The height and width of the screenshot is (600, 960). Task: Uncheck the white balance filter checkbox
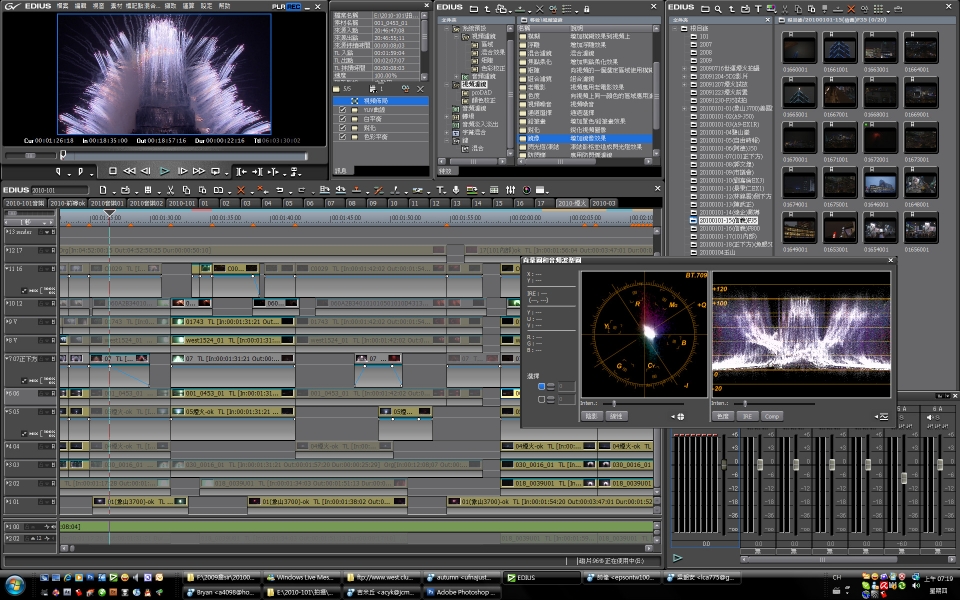click(x=344, y=119)
